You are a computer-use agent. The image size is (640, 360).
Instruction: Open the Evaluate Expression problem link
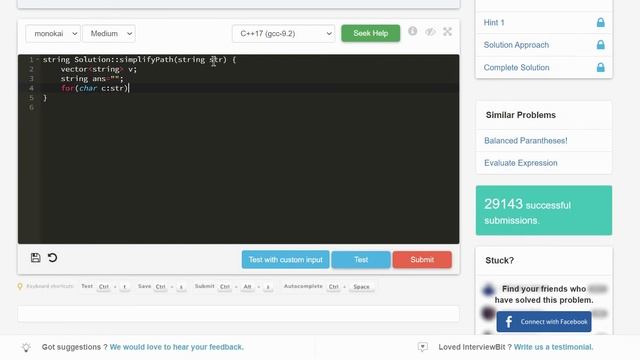520,163
